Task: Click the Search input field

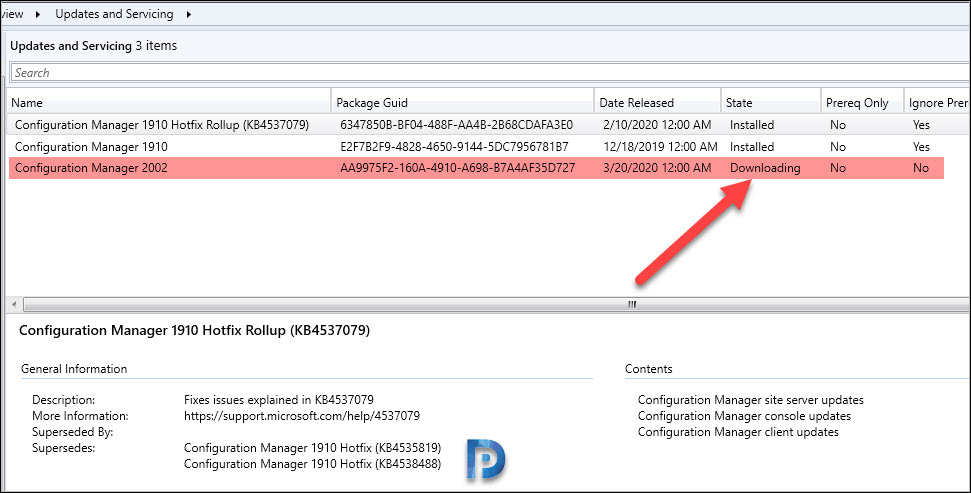Action: (x=490, y=72)
